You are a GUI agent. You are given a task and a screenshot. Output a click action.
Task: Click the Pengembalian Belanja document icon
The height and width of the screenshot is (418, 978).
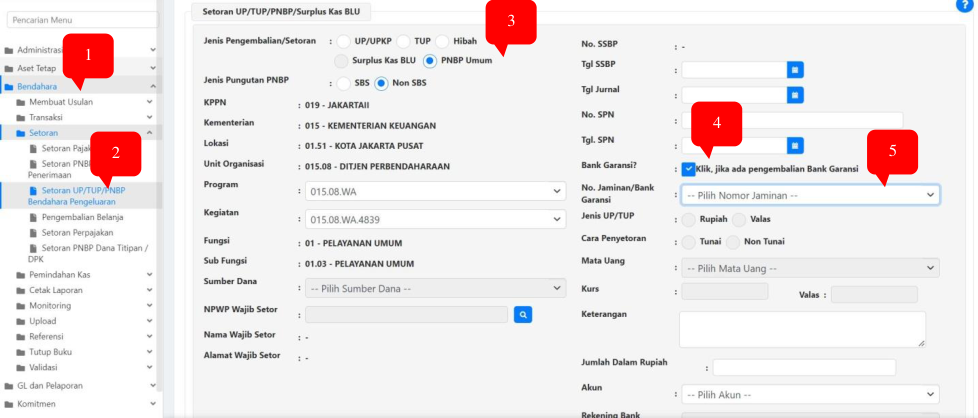(x=34, y=216)
